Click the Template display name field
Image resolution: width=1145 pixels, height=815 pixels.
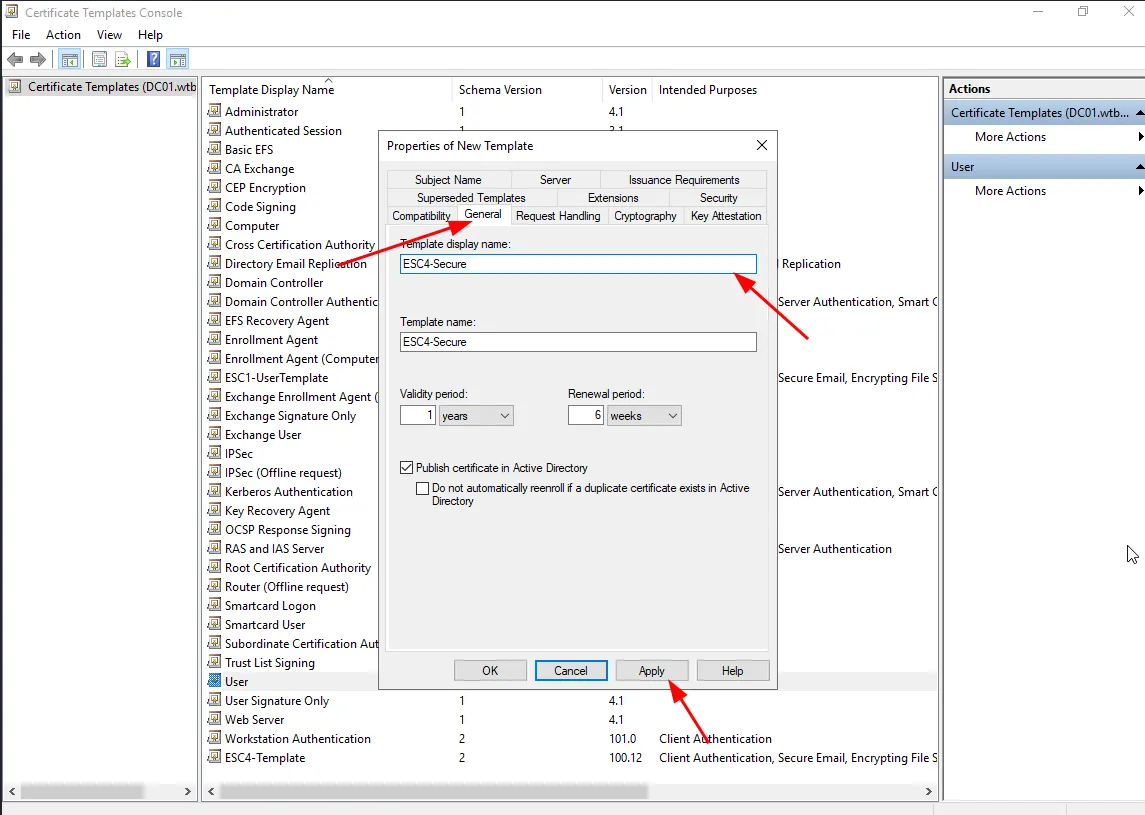click(x=578, y=264)
